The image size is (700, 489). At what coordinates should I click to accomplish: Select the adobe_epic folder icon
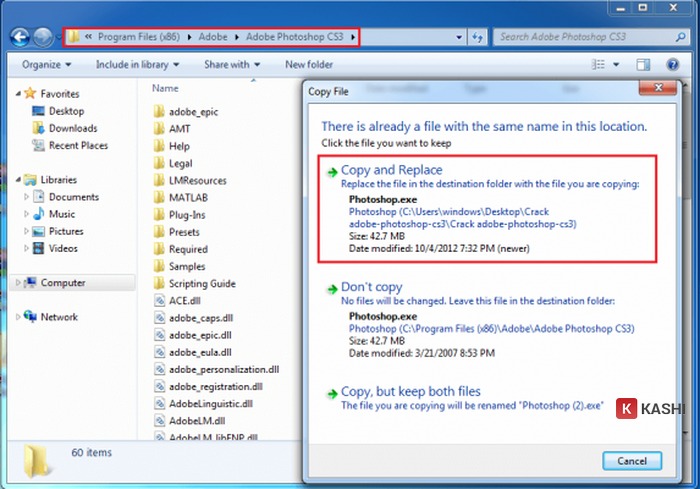tap(158, 112)
